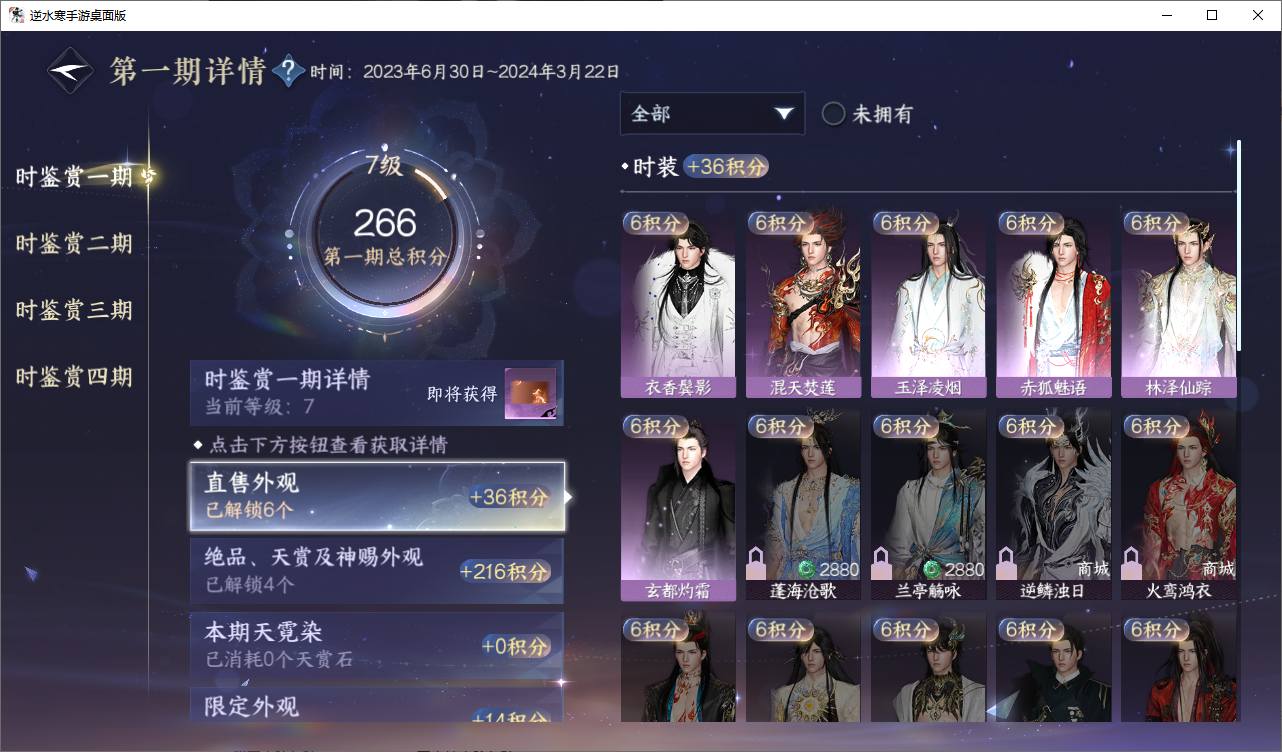
Task: Click the lock icon on 兰亭觞咏
Action: click(x=881, y=563)
